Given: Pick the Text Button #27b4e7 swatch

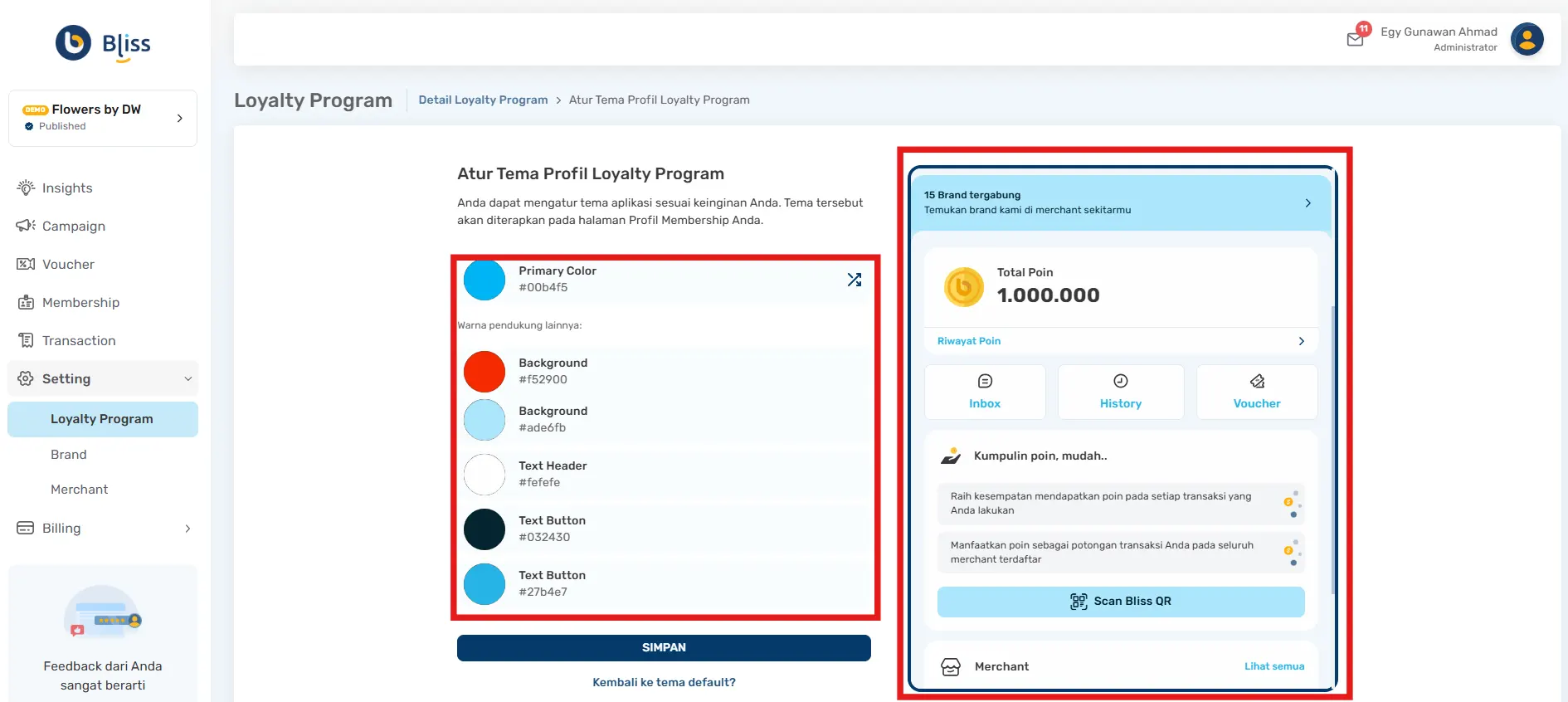Looking at the screenshot, I should point(485,584).
